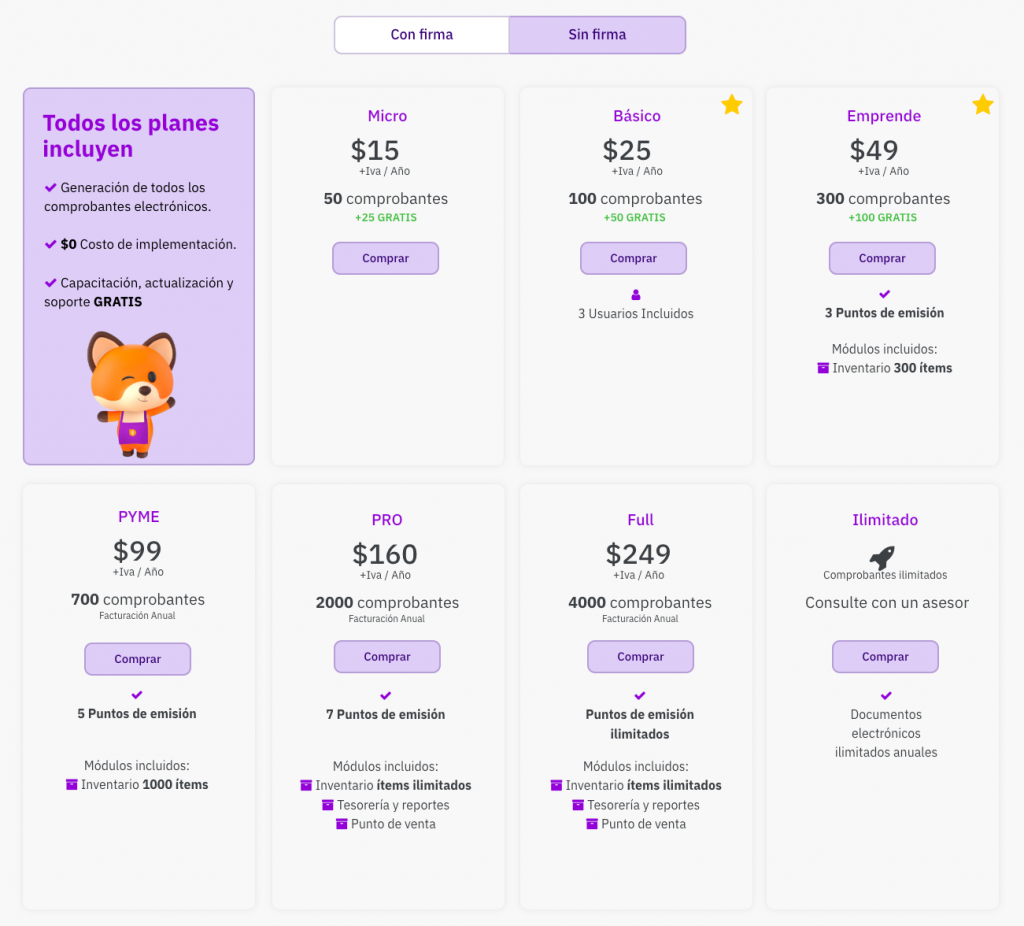Click the Todos los planes incluyen heading
Viewport: 1024px width, 926px height.
pos(130,136)
